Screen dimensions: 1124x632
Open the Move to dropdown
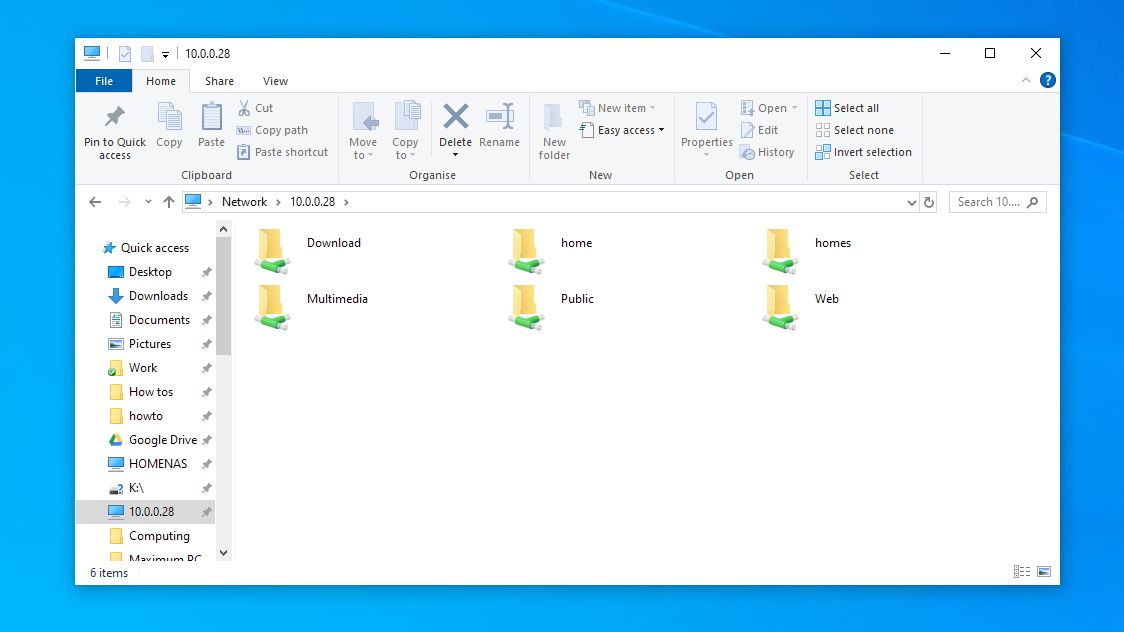click(x=363, y=130)
